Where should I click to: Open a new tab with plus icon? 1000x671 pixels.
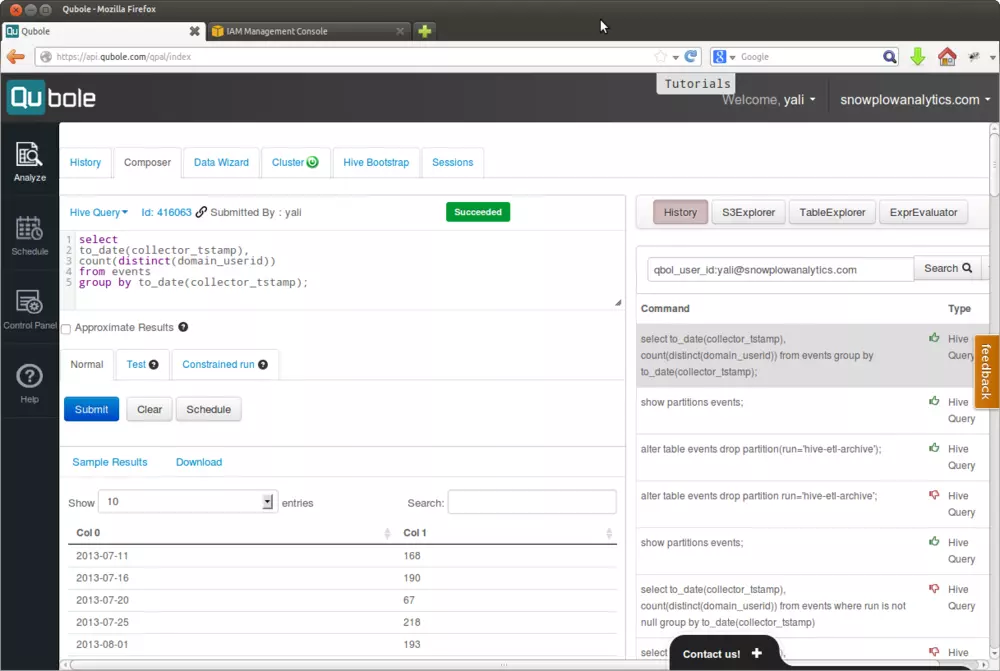tap(425, 31)
